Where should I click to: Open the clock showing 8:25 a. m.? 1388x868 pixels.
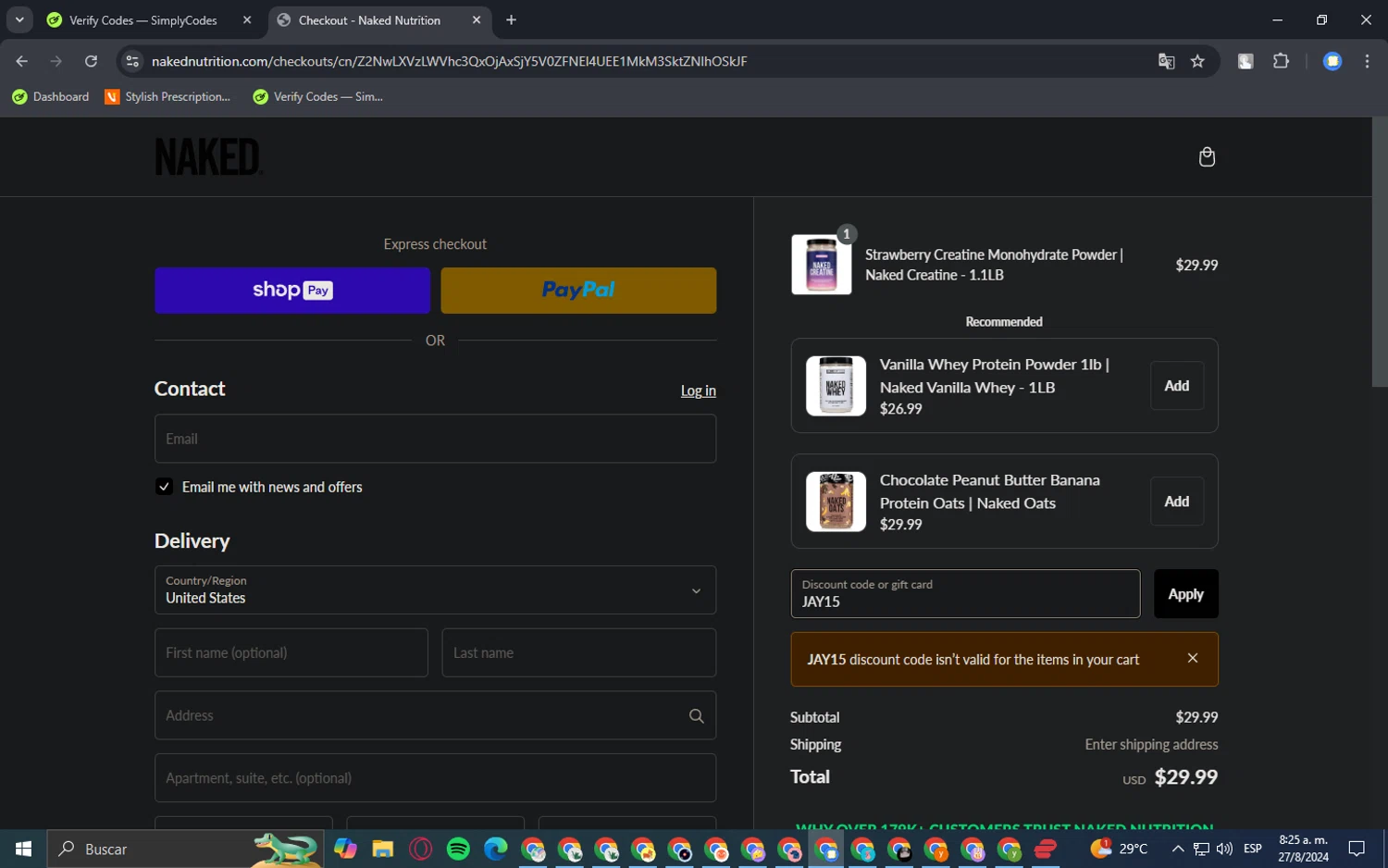point(1304,849)
